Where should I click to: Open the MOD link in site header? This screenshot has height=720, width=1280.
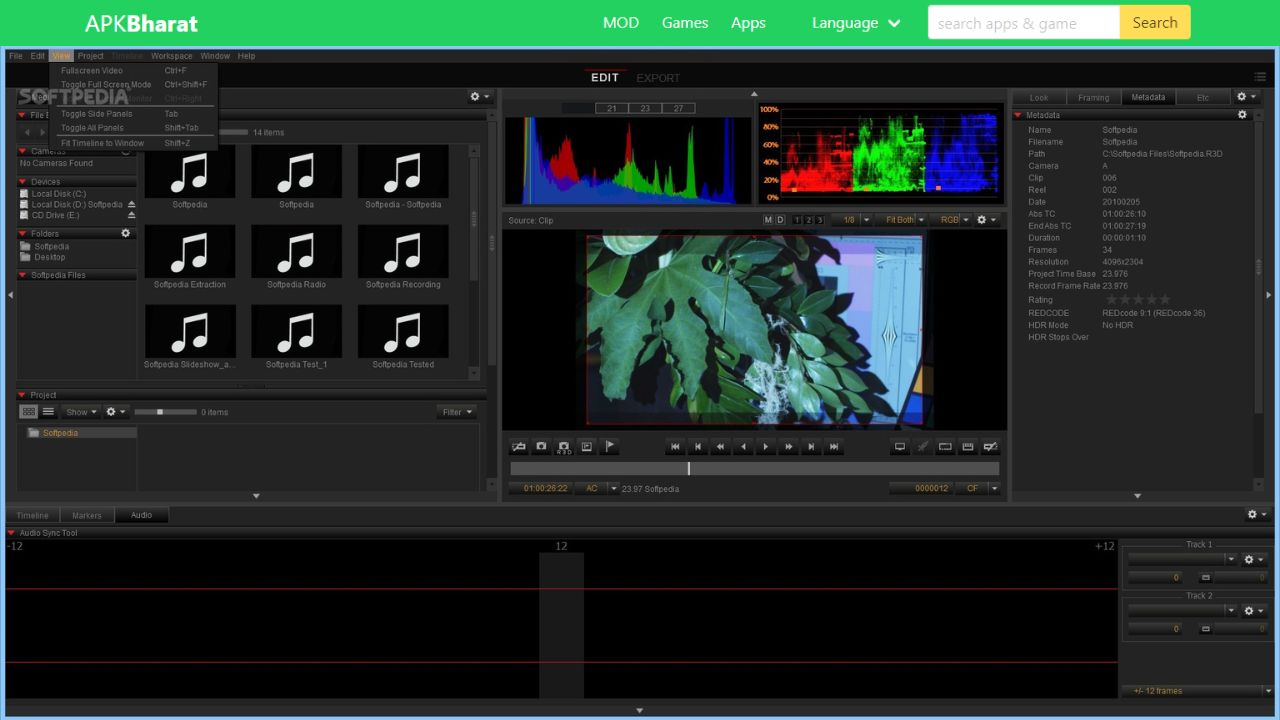[x=621, y=22]
